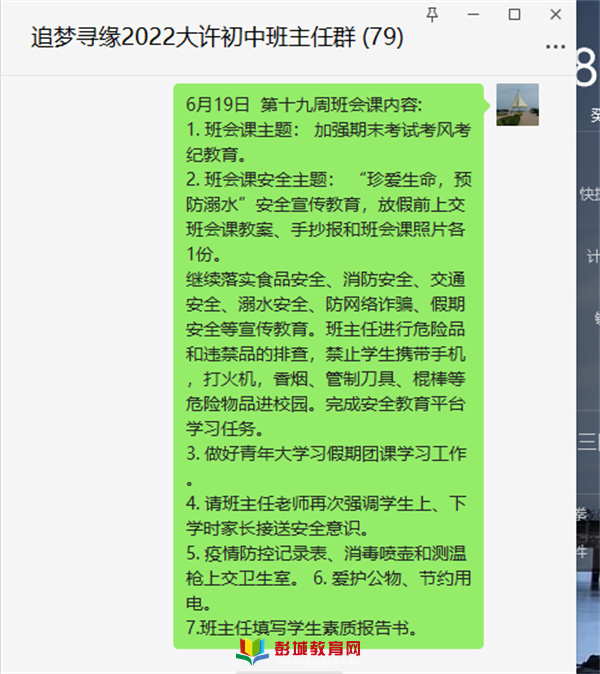Minimize the group chat window
The width and height of the screenshot is (600, 674).
473,15
